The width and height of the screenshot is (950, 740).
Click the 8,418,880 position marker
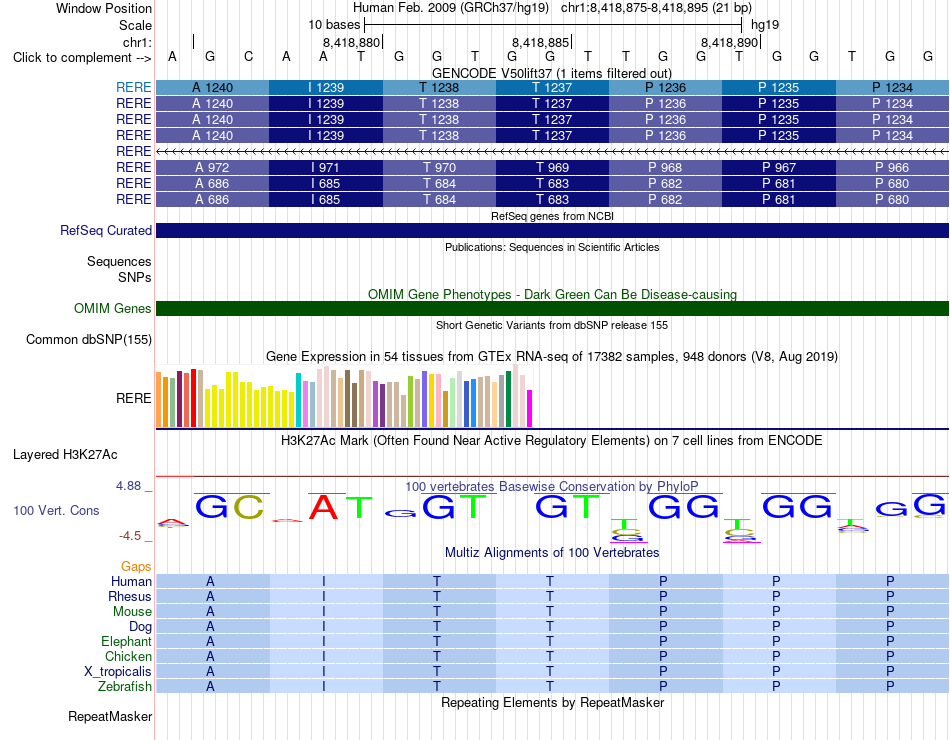(352, 42)
